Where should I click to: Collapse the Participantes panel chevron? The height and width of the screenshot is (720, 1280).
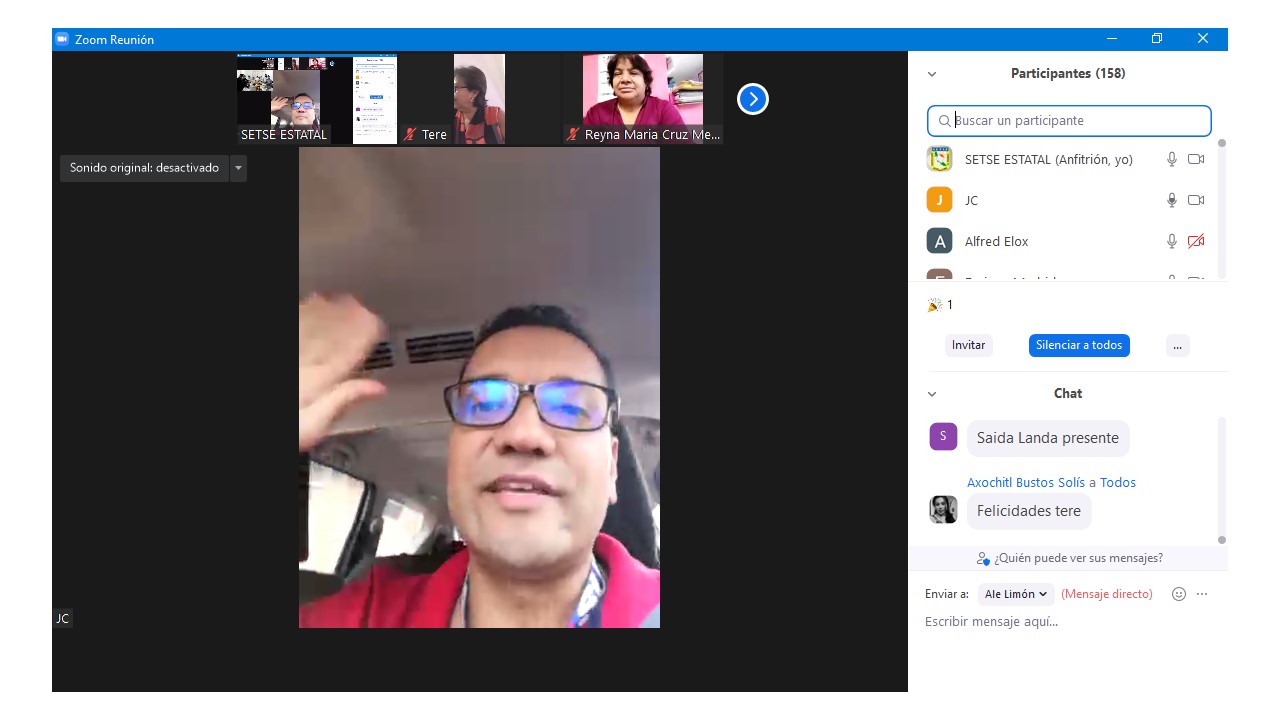[932, 74]
